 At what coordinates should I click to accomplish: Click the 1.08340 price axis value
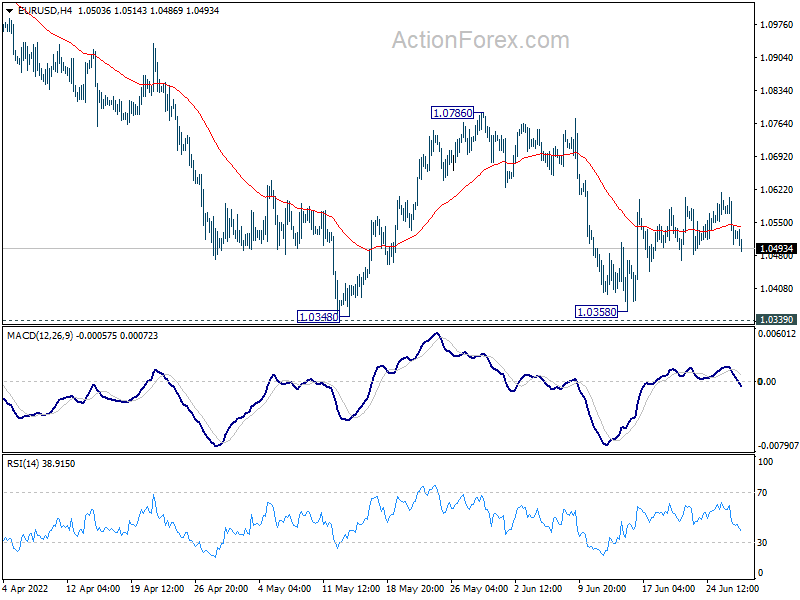[777, 91]
